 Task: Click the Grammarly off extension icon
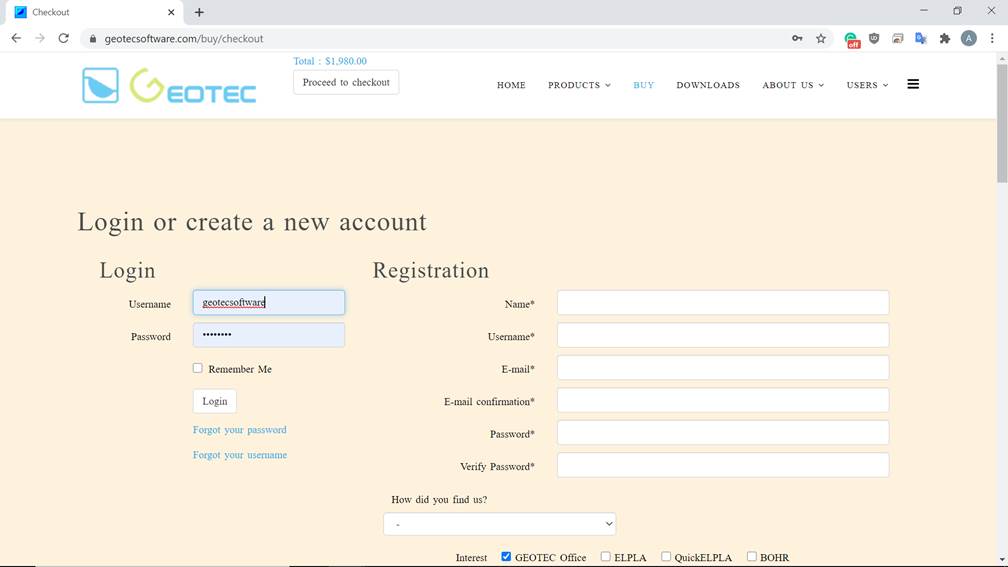click(852, 40)
